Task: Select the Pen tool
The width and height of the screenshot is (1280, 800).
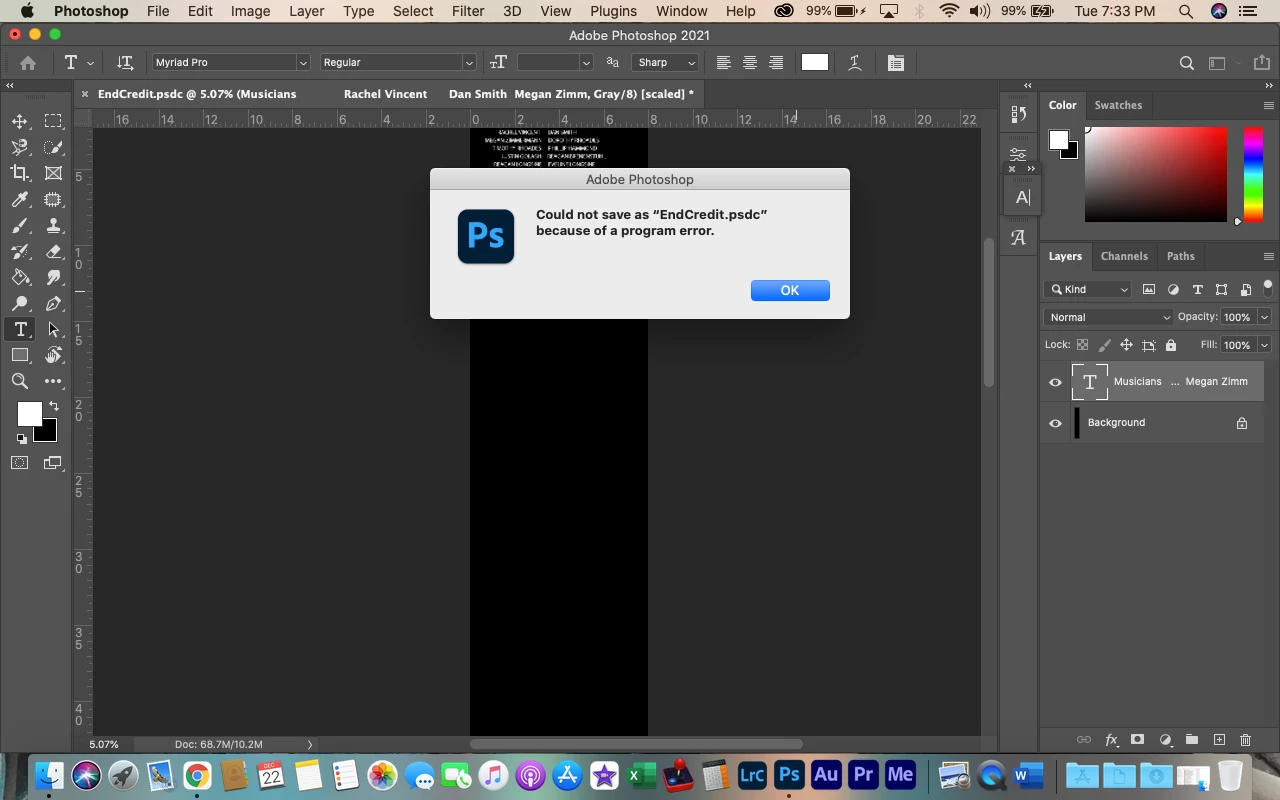Action: pyautogui.click(x=54, y=303)
